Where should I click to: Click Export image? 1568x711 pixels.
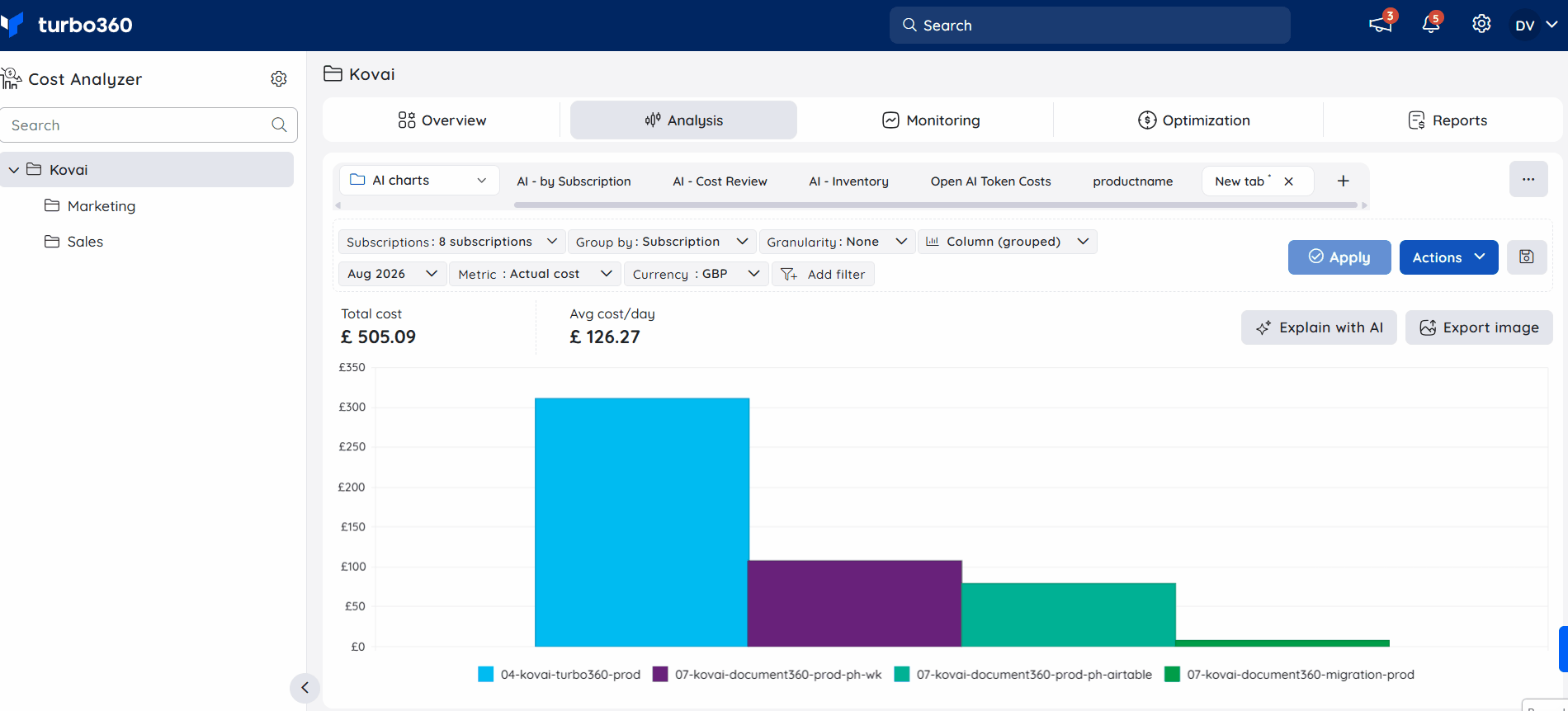click(1478, 327)
